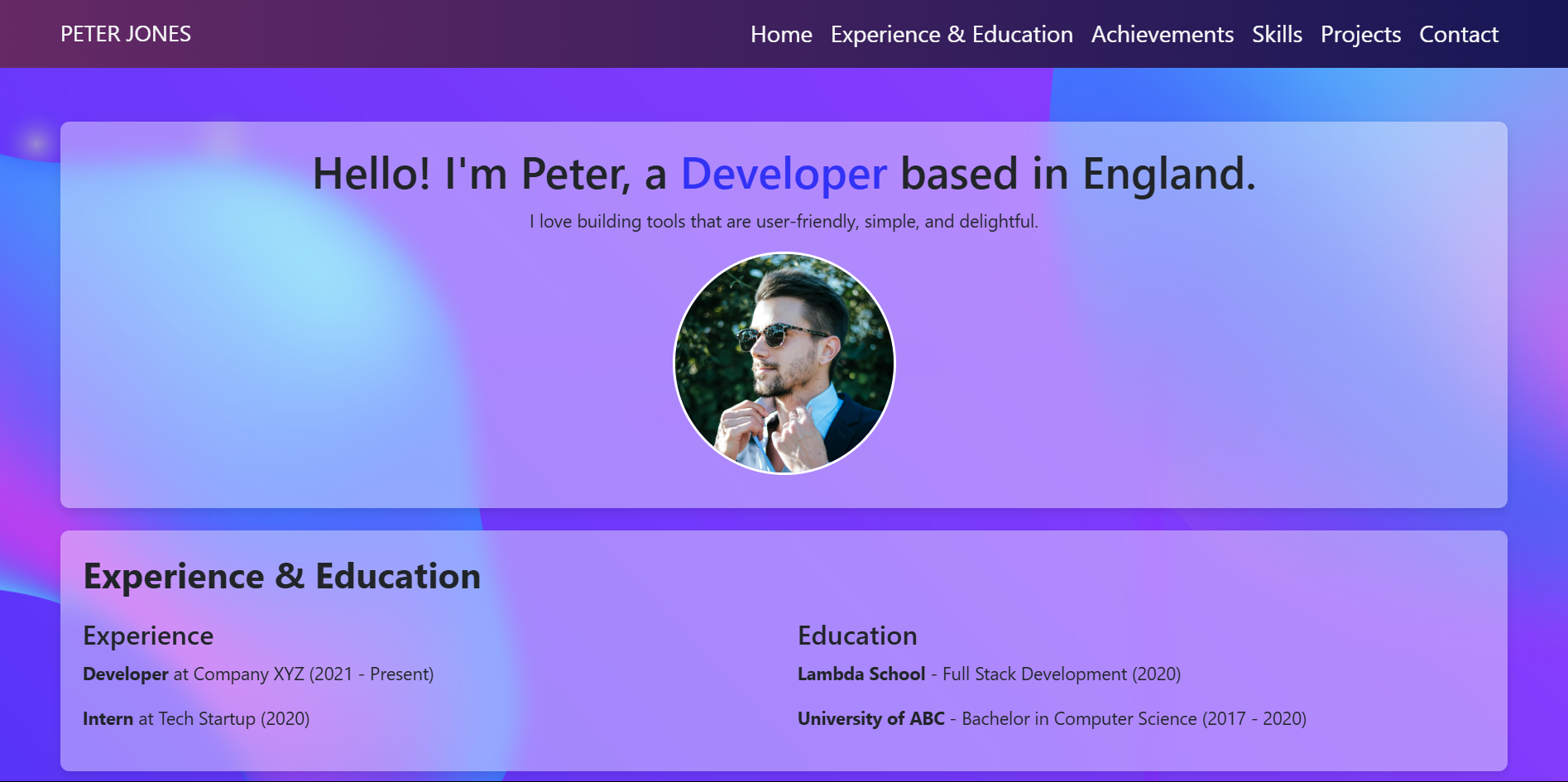Click the "Experience" subheading
This screenshot has width=1568, height=782.
(148, 636)
